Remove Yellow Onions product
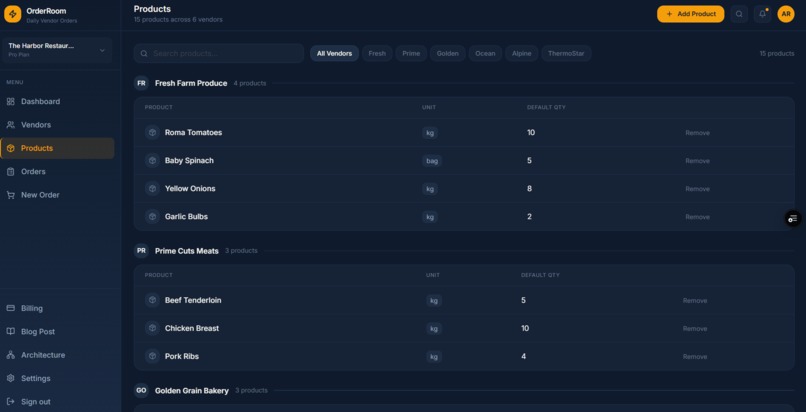This screenshot has width=806, height=412. pos(697,189)
